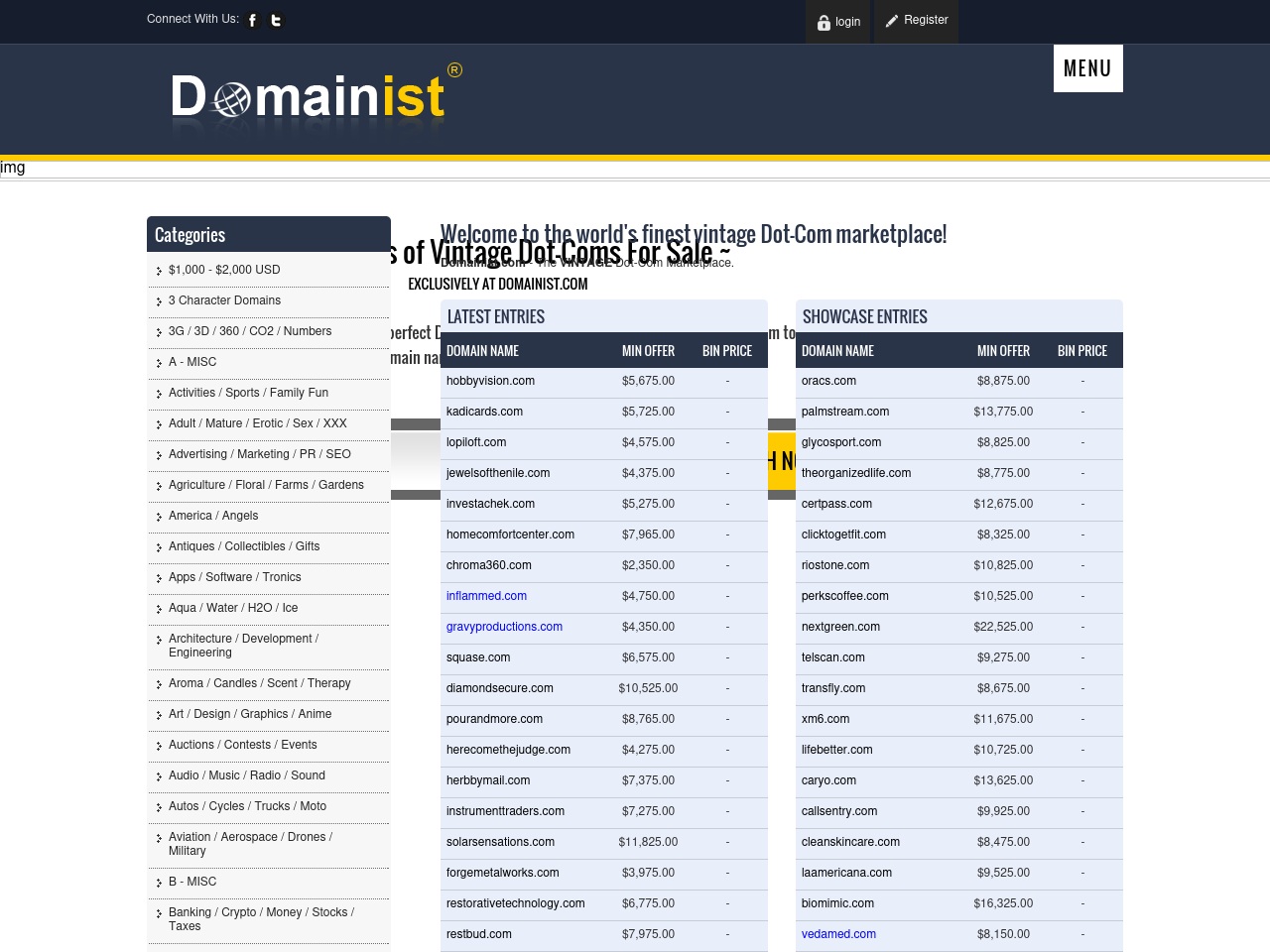The width and height of the screenshot is (1270, 952).
Task: Click investachek.com domain entry
Action: [490, 504]
